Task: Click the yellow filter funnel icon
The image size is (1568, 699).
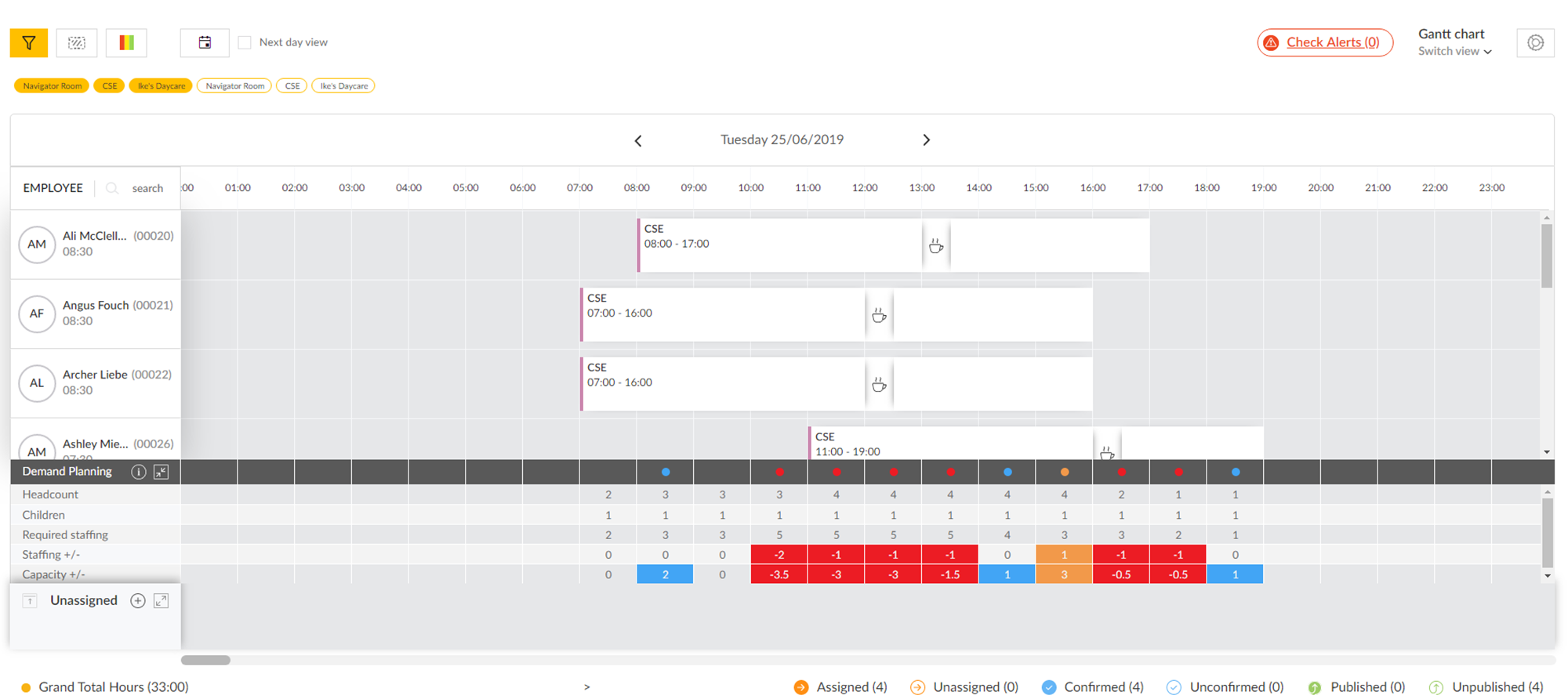Action: tap(29, 43)
